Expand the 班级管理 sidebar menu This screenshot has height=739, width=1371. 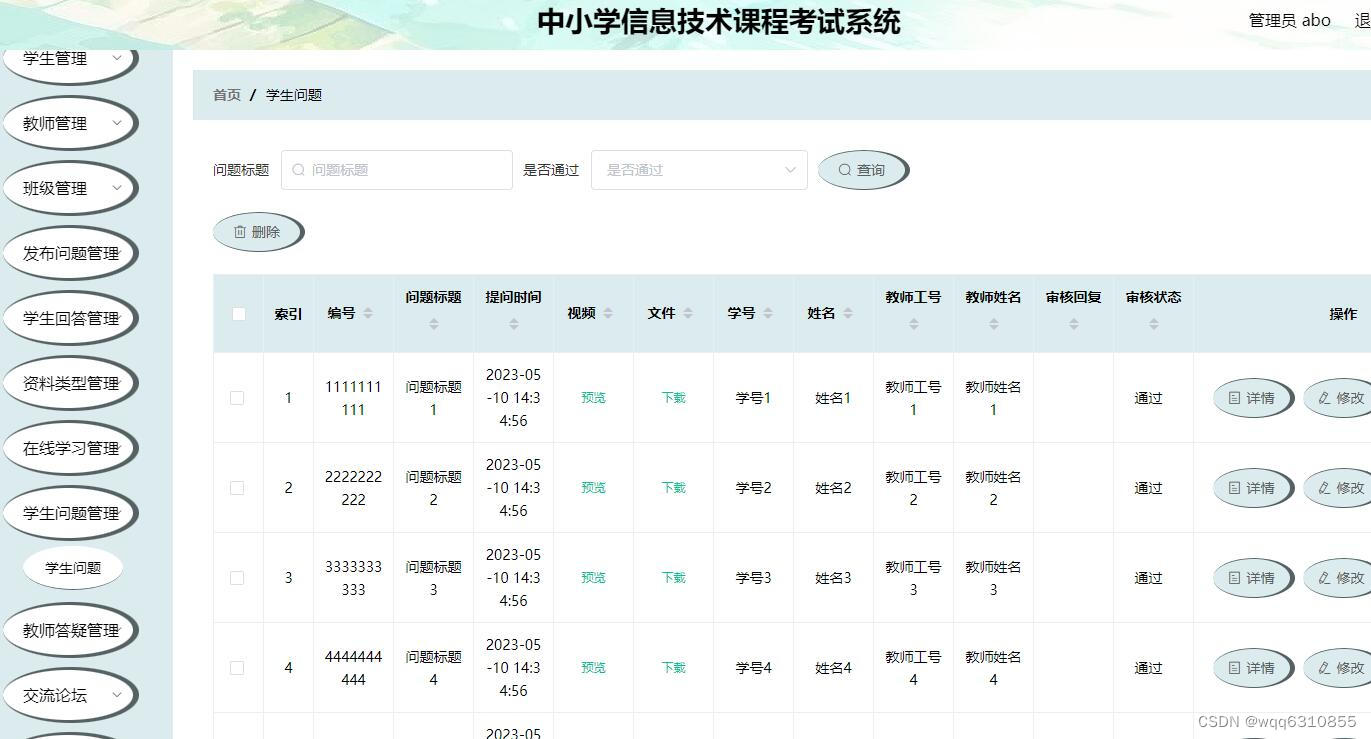tap(68, 188)
